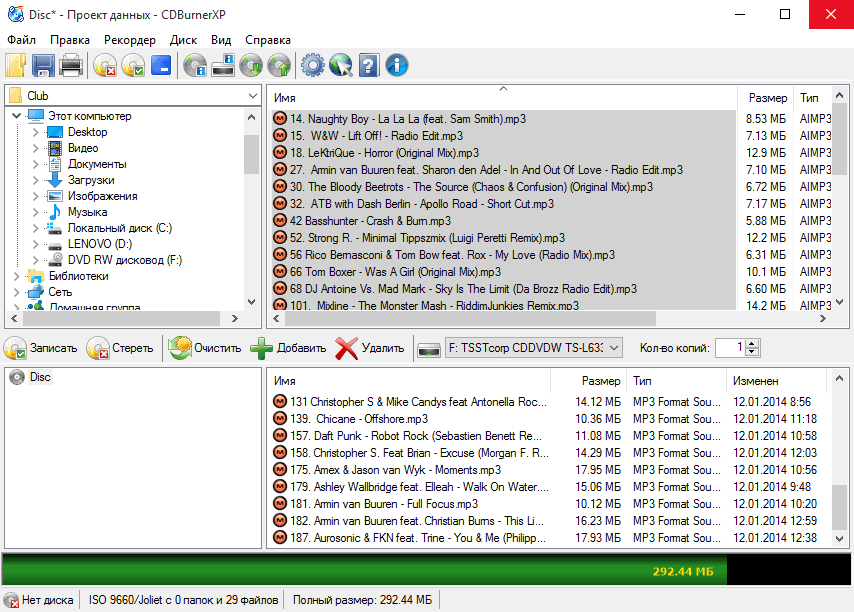Click the Удалить button
The height and width of the screenshot is (612, 854).
pyautogui.click(x=370, y=348)
